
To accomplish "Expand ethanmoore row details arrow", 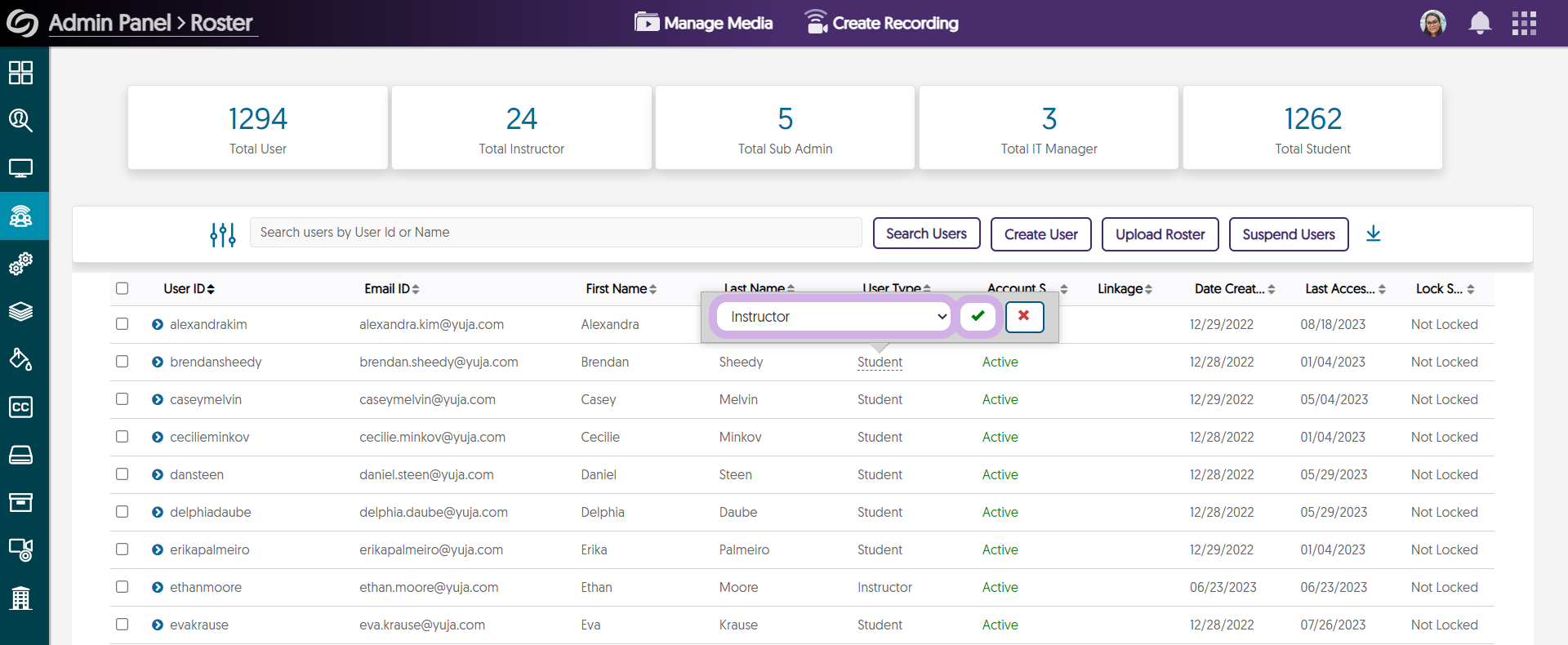I will coord(158,587).
